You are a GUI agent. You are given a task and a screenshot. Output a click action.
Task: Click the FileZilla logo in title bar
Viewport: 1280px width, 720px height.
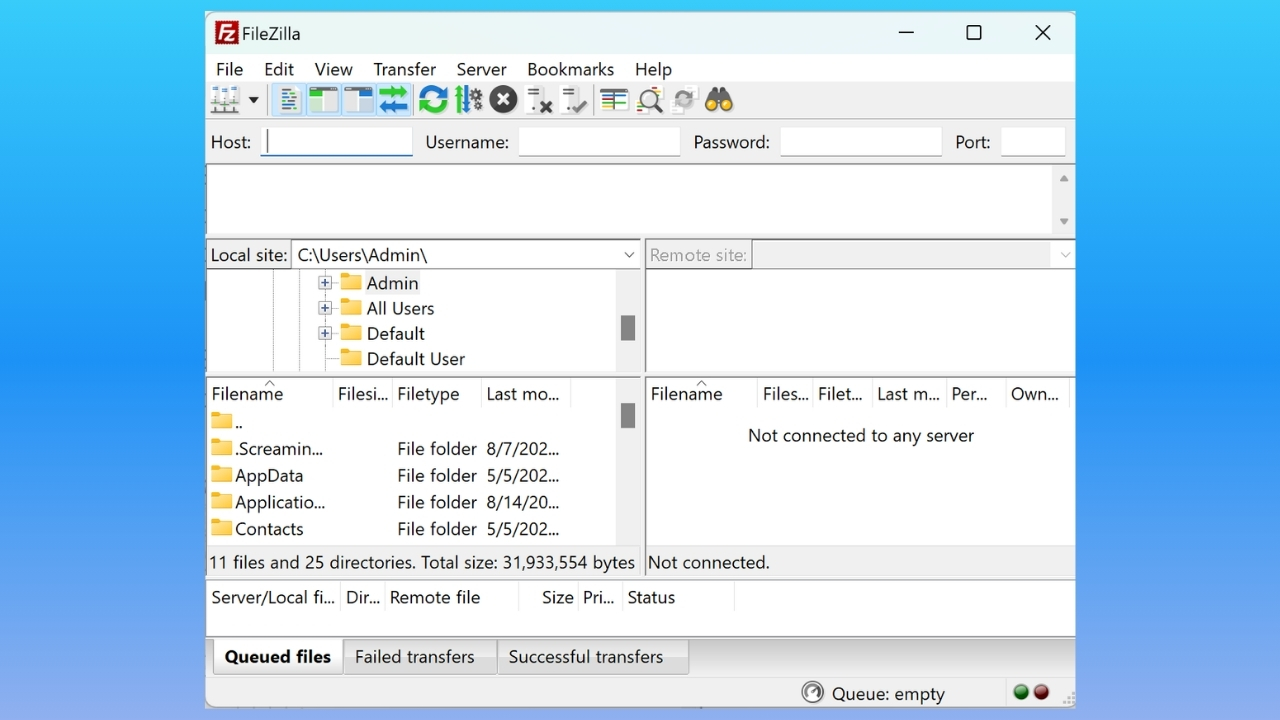pyautogui.click(x=227, y=33)
